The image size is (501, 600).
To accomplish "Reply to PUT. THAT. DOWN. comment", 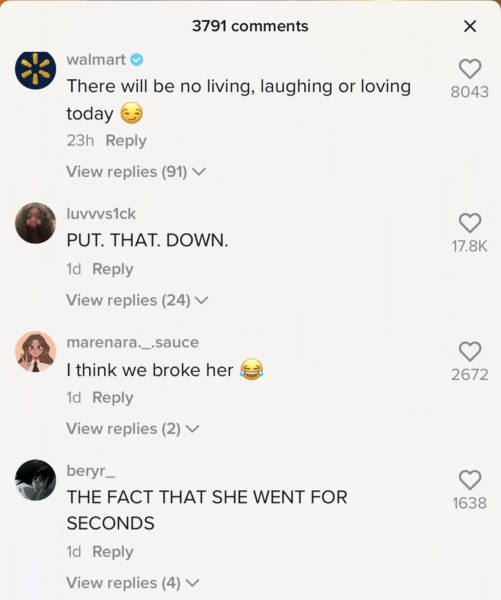I will coord(113,269).
